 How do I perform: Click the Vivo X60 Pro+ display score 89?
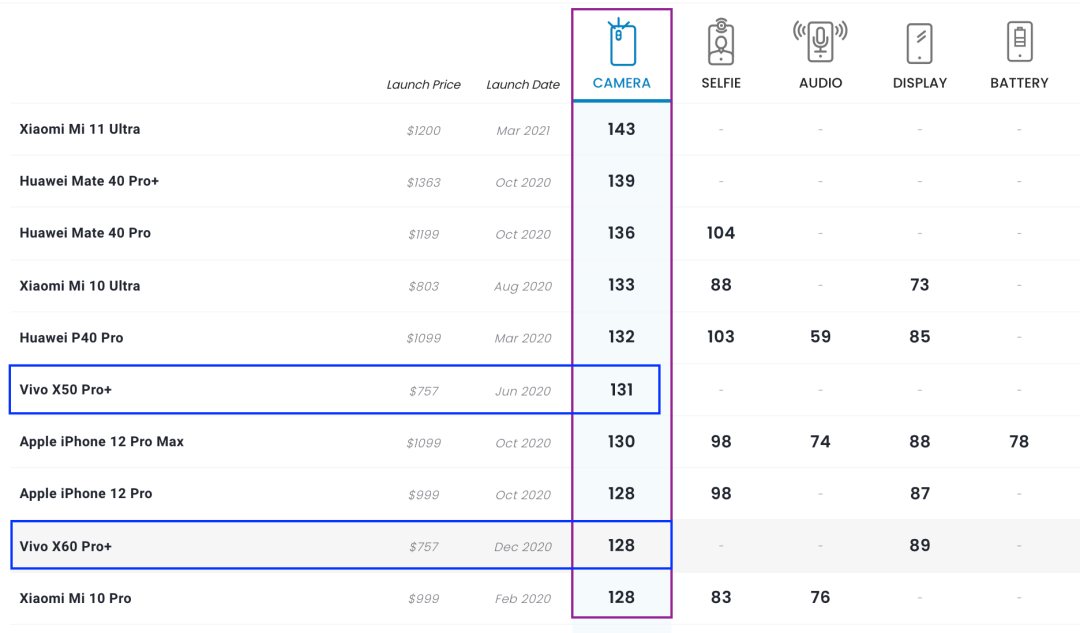click(920, 545)
